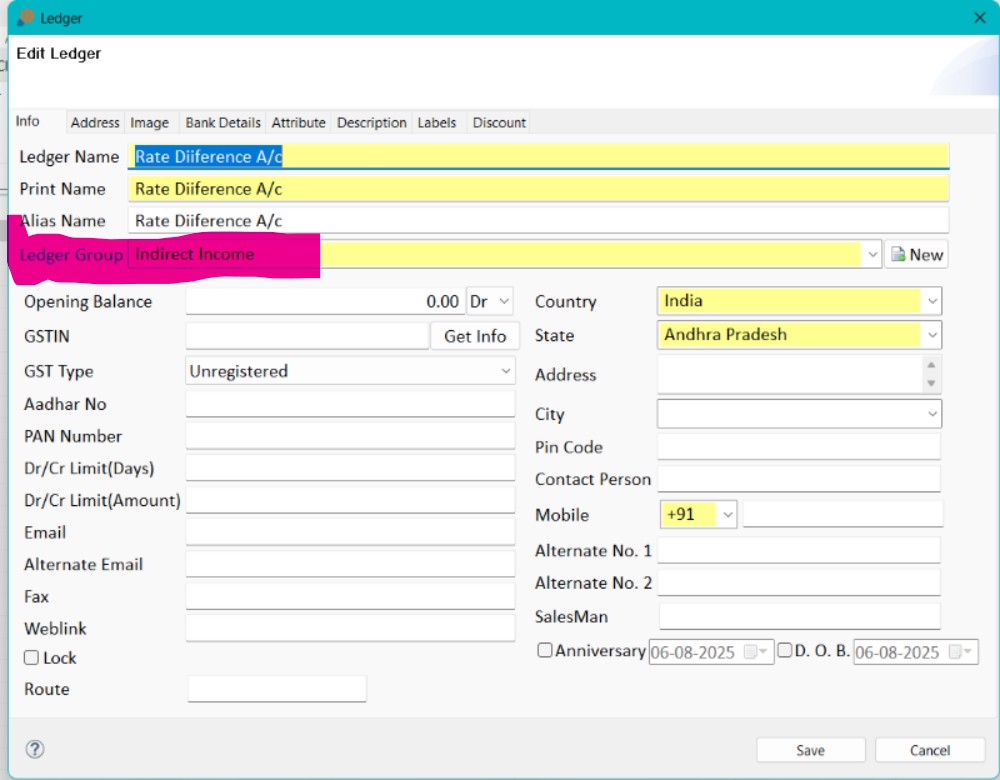
Task: Expand the Ledger Group dropdown
Action: pyautogui.click(x=872, y=254)
